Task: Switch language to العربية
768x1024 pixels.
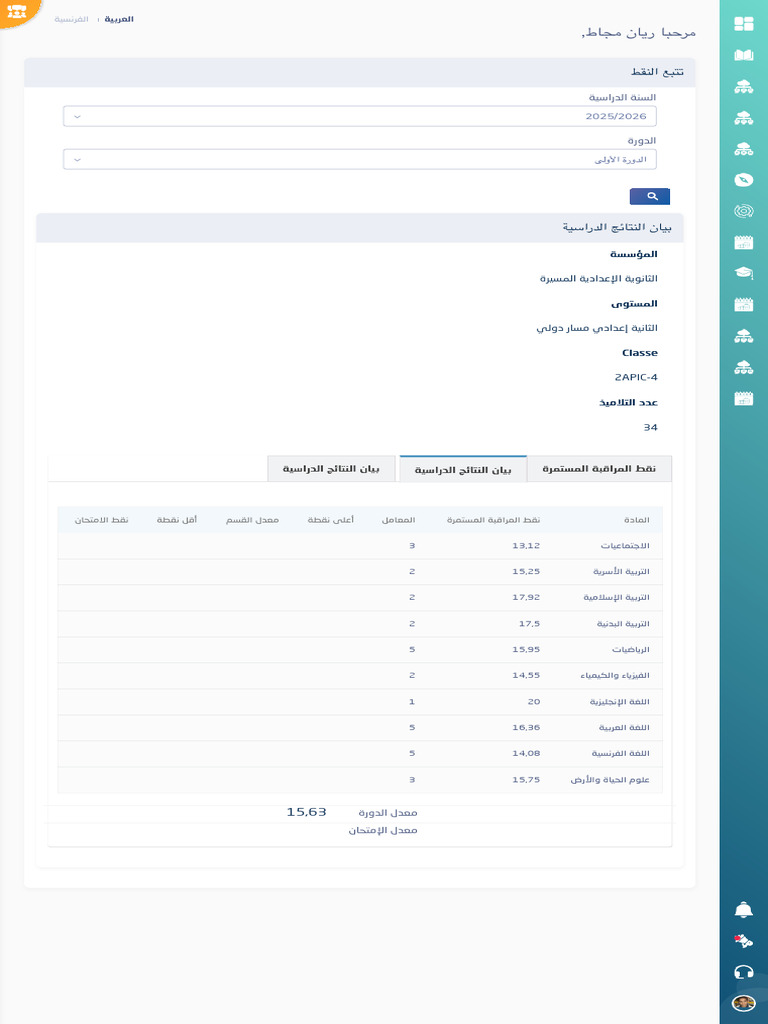Action: [119, 20]
